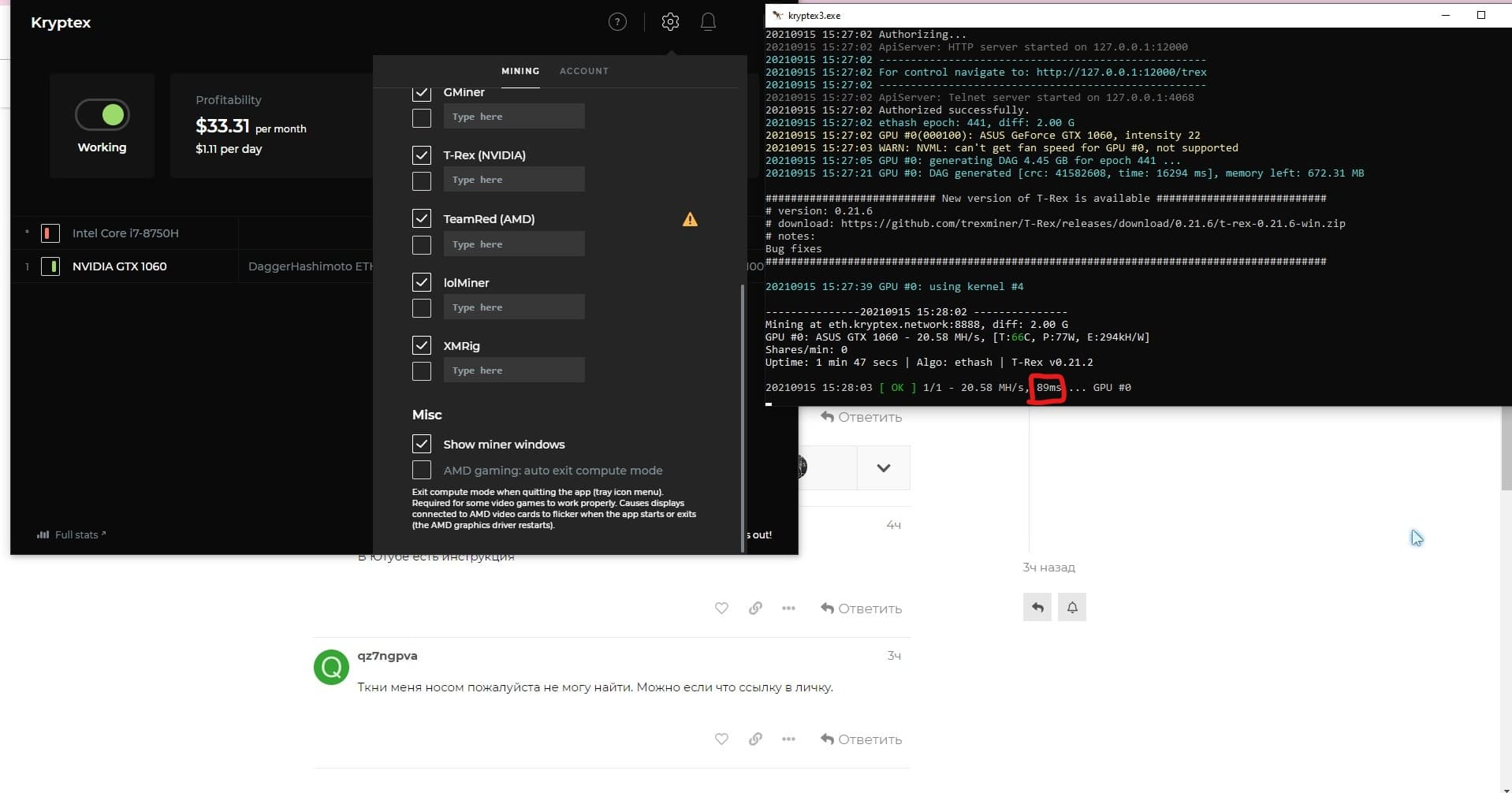Open the Full stats link
Image resolution: width=1512 pixels, height=793 pixels.
tap(72, 534)
